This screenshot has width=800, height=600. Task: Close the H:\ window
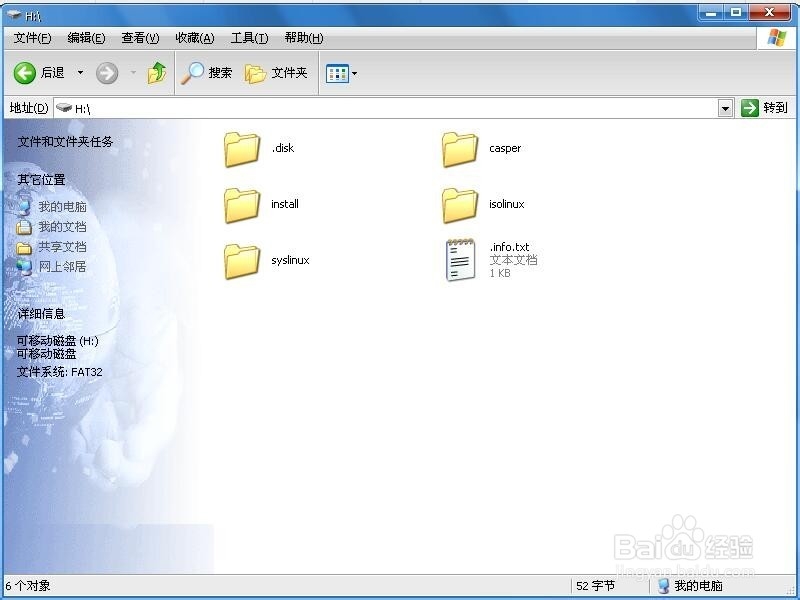pos(769,13)
